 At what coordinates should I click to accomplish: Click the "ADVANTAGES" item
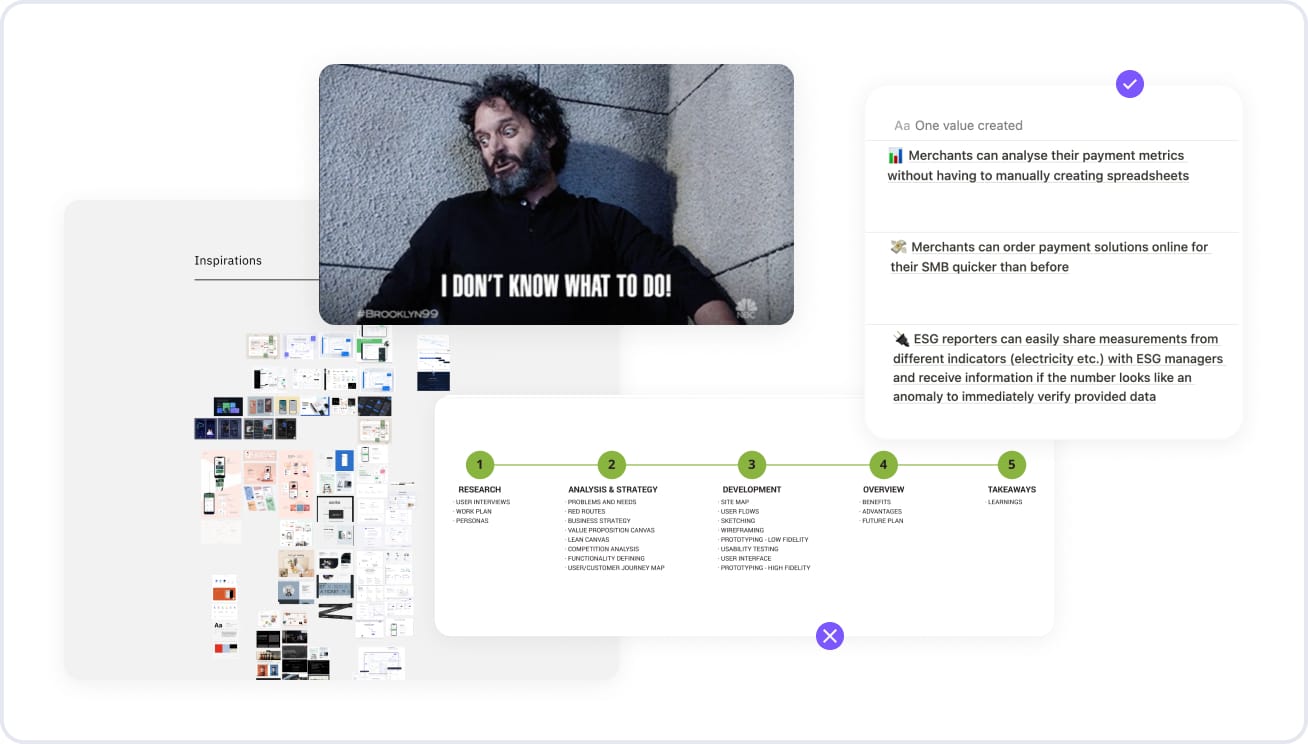click(x=881, y=512)
